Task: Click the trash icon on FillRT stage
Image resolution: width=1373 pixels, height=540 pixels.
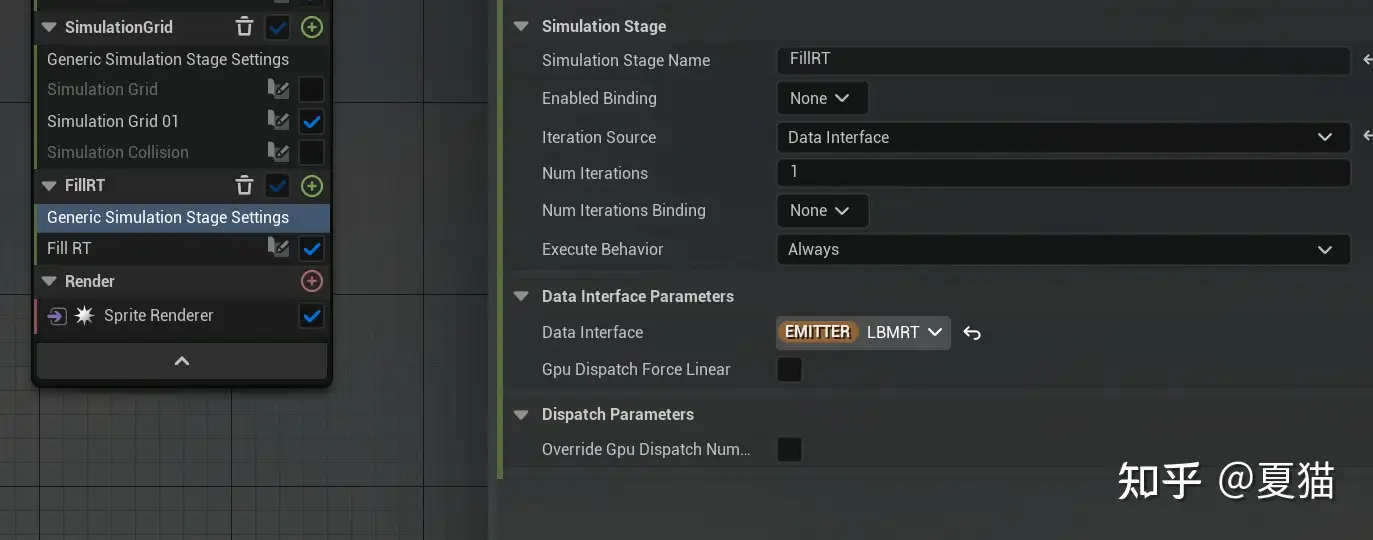Action: 244,185
